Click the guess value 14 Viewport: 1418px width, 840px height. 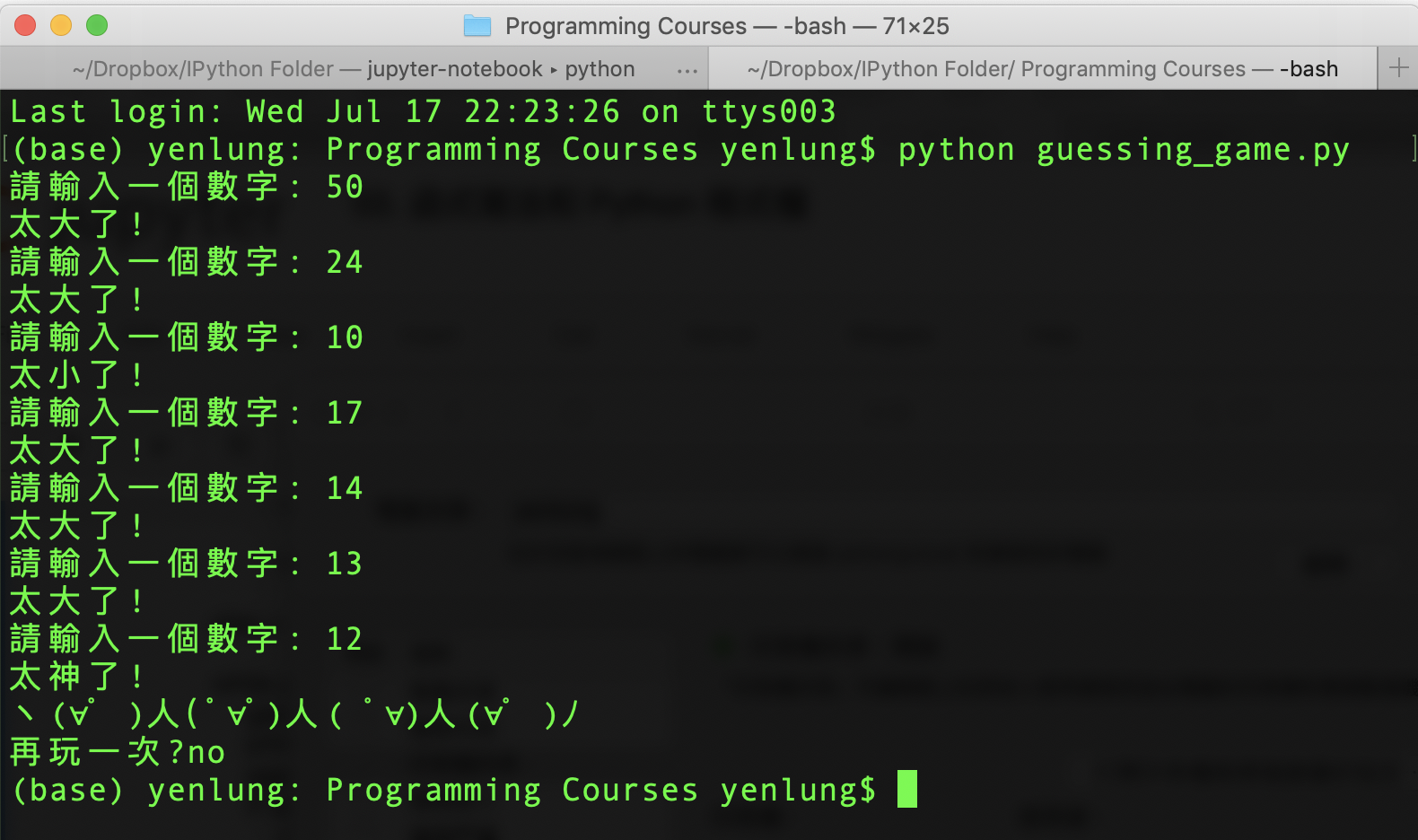tap(345, 488)
